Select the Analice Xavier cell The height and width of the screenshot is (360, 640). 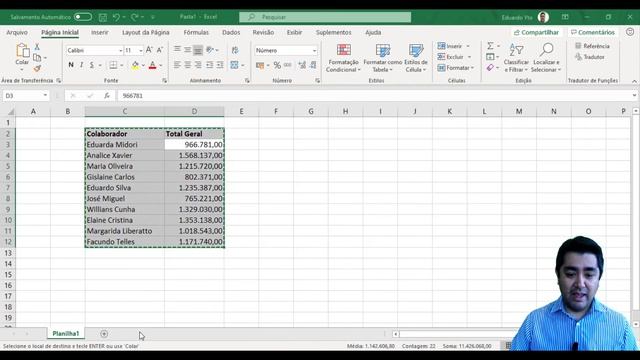[x=124, y=155]
